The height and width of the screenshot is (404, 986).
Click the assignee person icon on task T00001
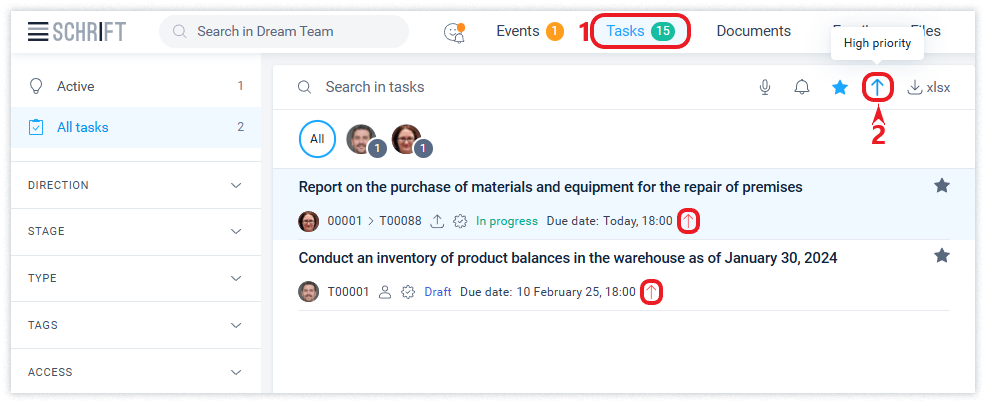[x=384, y=292]
